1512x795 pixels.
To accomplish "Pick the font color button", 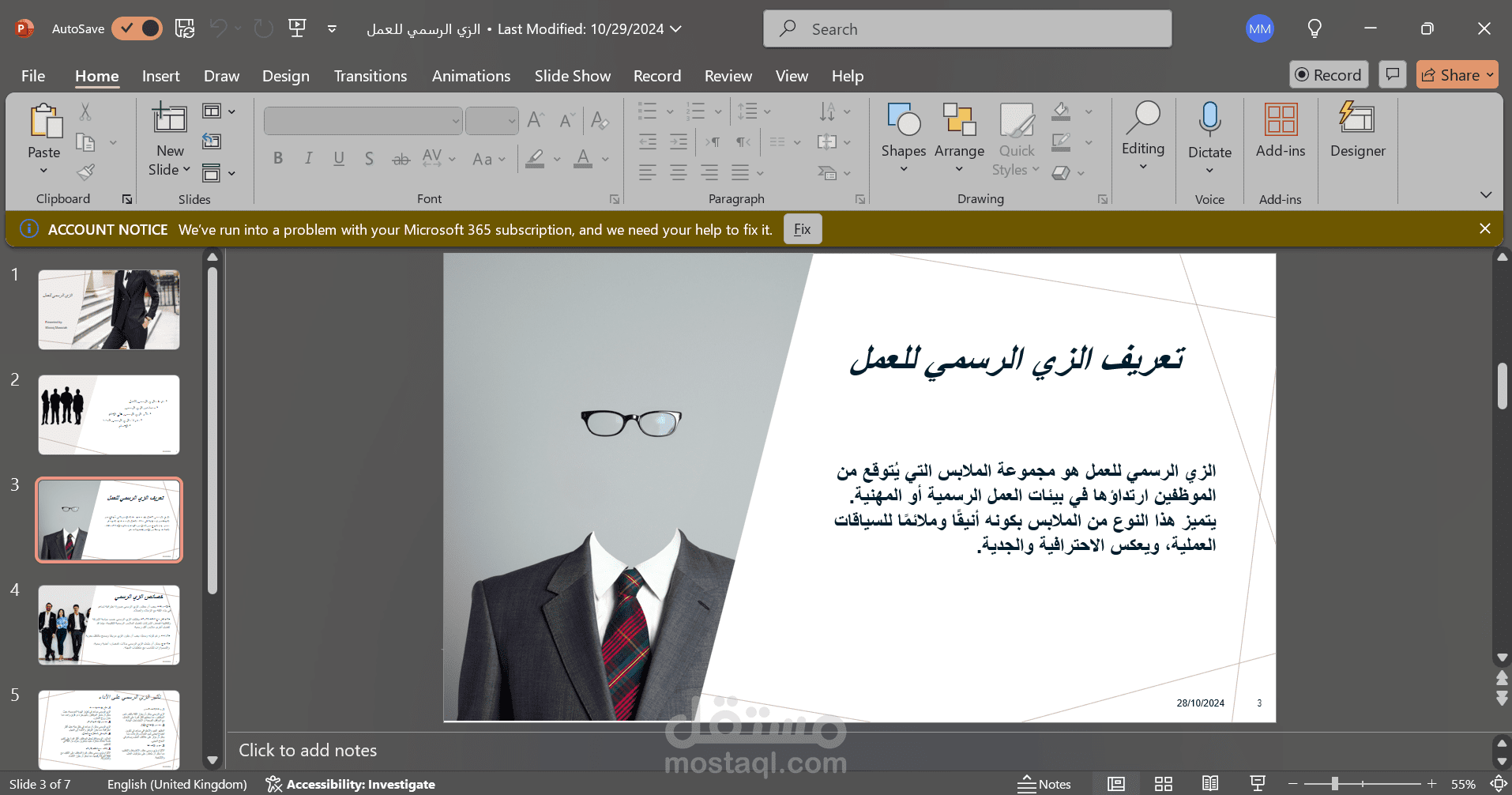I will (583, 158).
